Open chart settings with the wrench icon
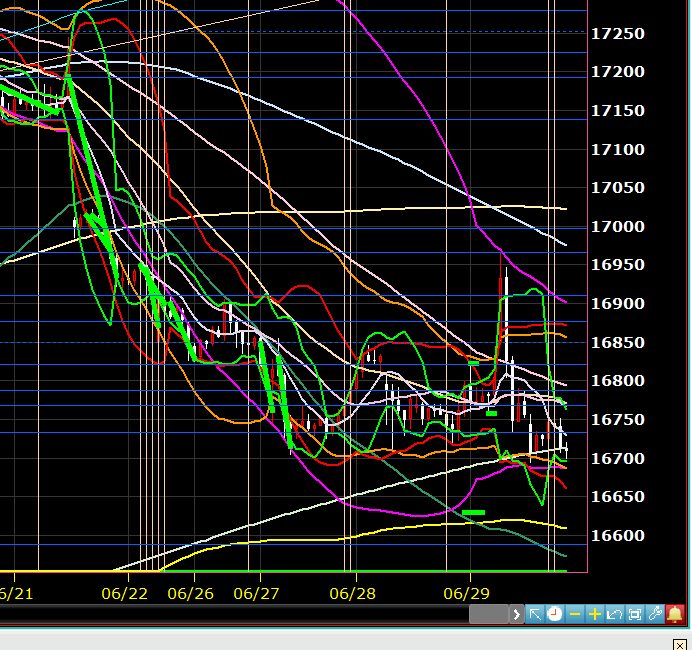Screen dimensions: 692x650 point(656,614)
